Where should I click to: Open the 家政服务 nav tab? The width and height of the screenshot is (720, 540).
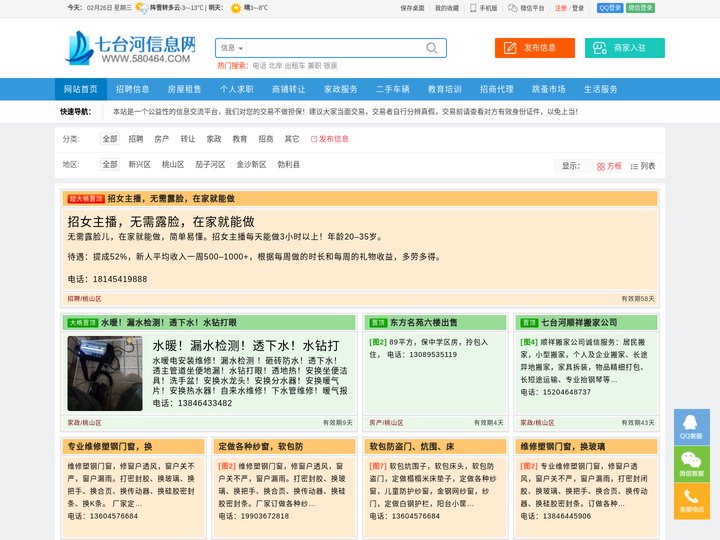pos(340,89)
